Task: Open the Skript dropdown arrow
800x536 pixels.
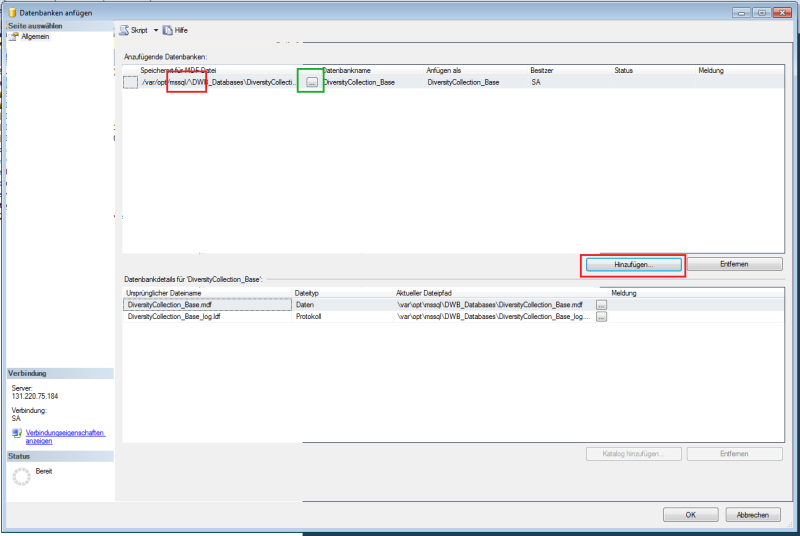Action: pyautogui.click(x=155, y=31)
